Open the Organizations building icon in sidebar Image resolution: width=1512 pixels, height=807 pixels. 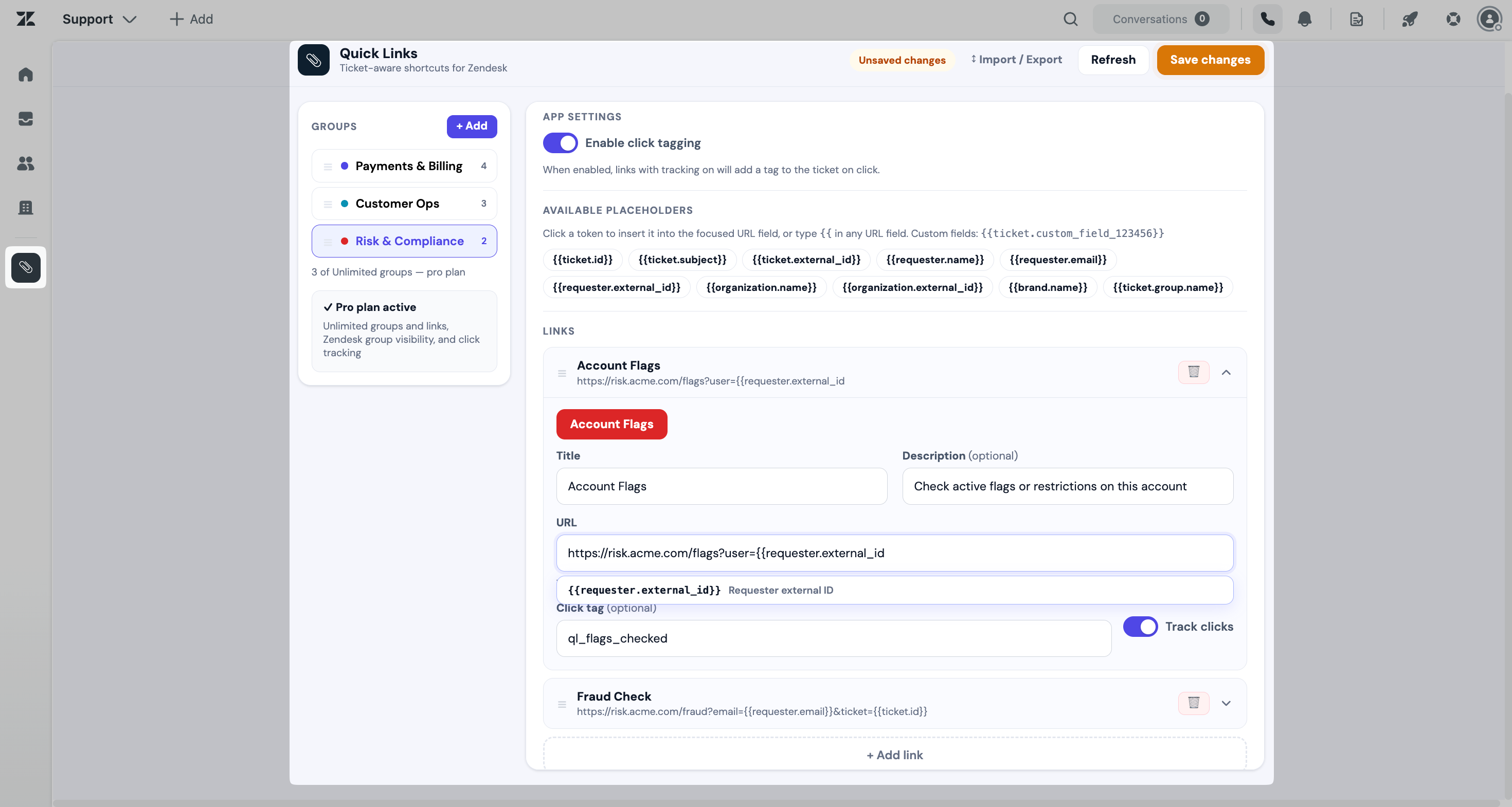click(26, 207)
